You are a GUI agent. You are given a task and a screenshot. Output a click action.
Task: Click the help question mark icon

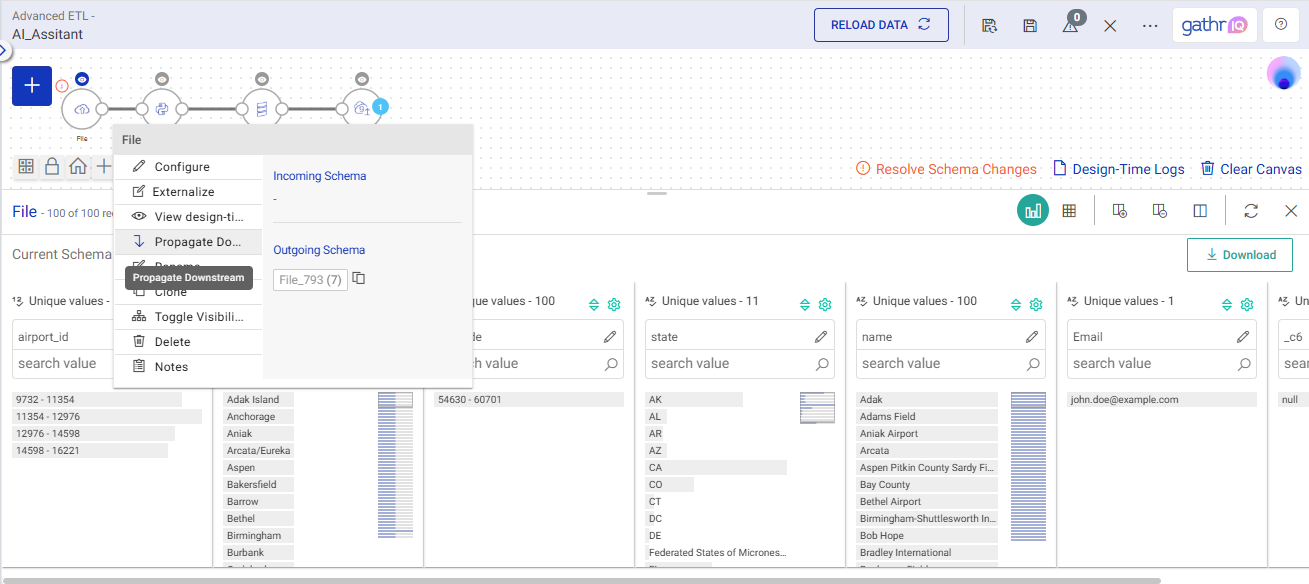click(1280, 25)
